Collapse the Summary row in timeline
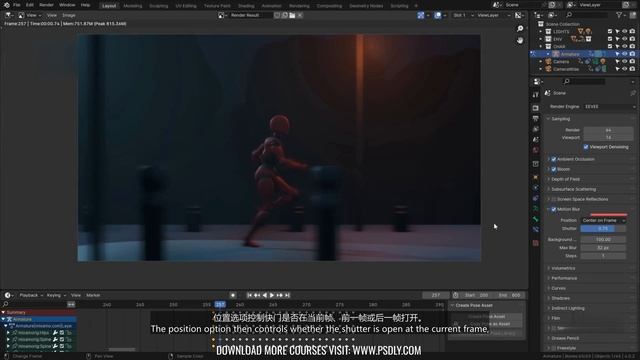This screenshot has width=640, height=360. pos(3,312)
